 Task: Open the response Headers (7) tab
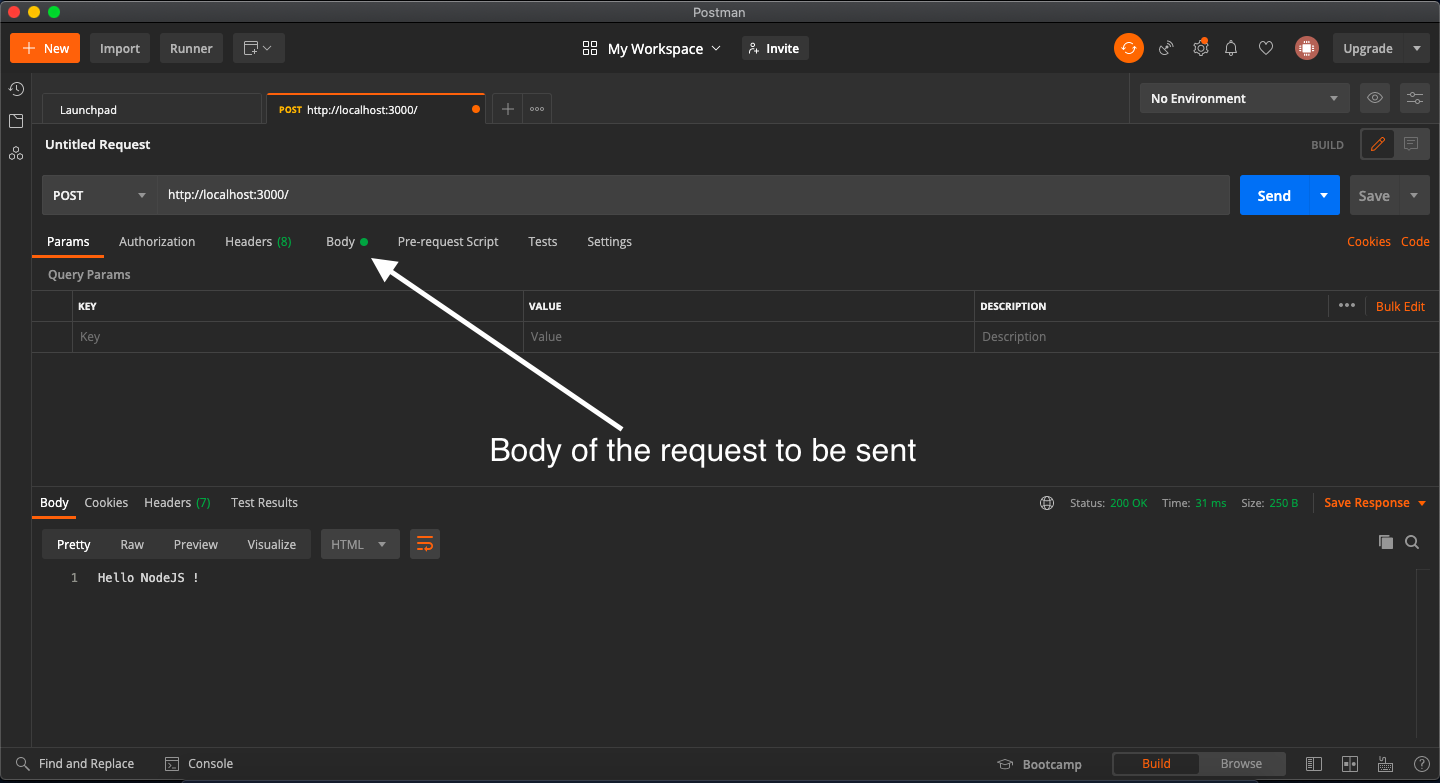click(x=177, y=503)
